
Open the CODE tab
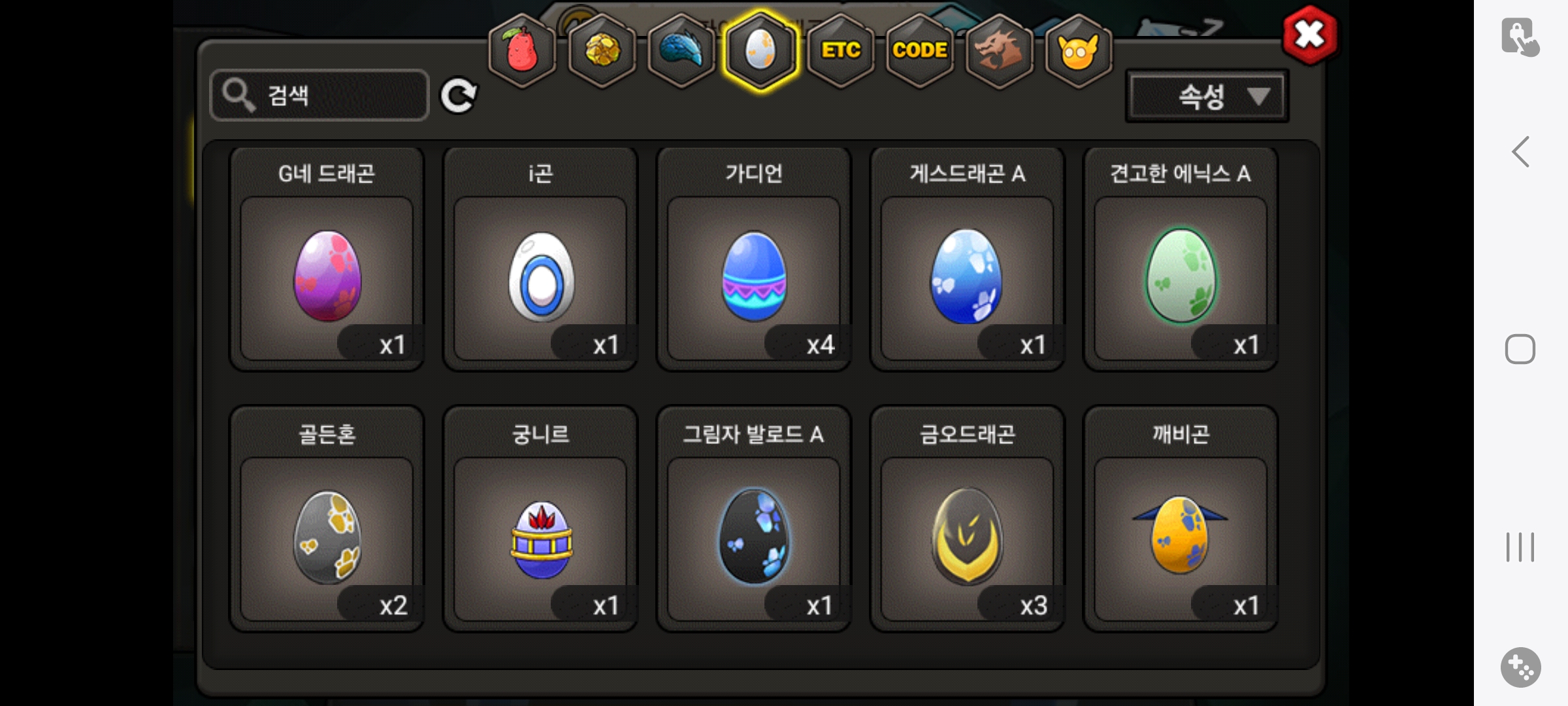(920, 51)
